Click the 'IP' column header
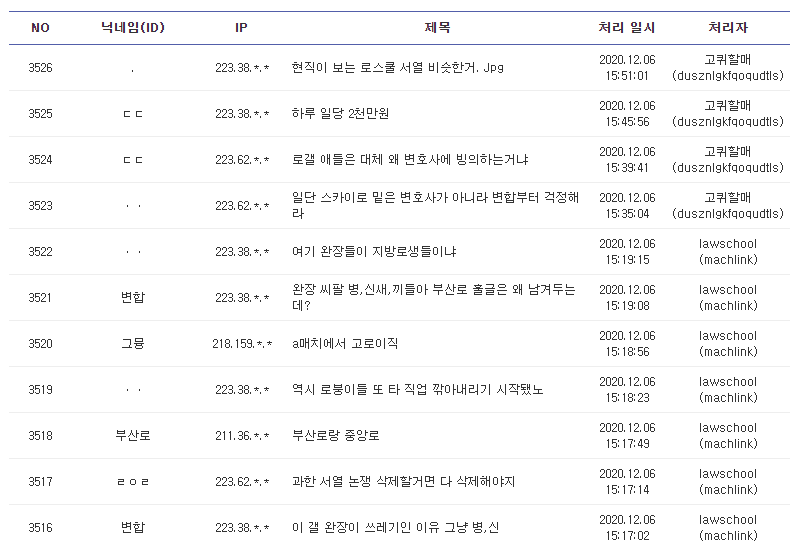 241,28
